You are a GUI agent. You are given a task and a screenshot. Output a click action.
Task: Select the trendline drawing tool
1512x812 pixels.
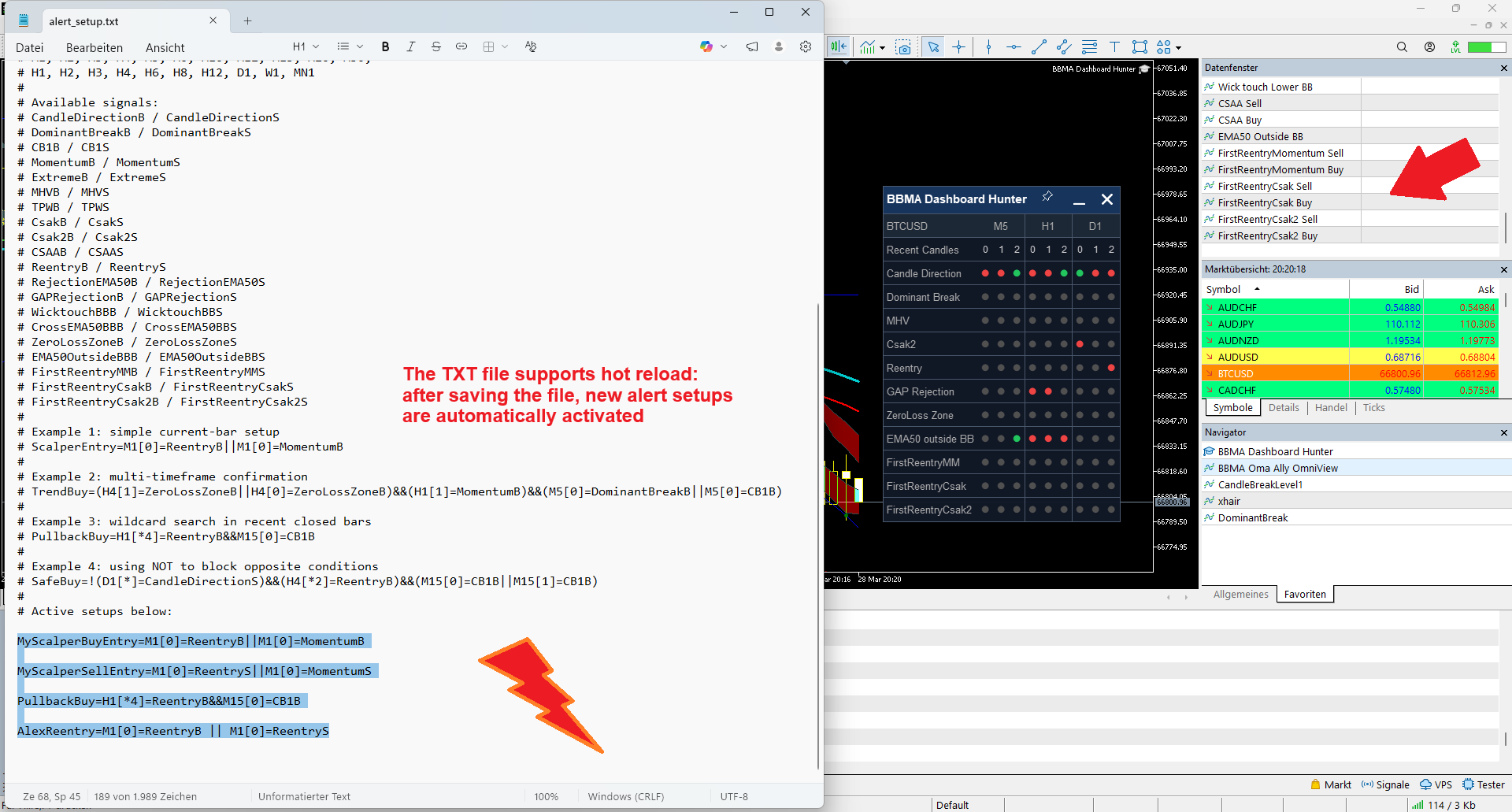point(1039,47)
